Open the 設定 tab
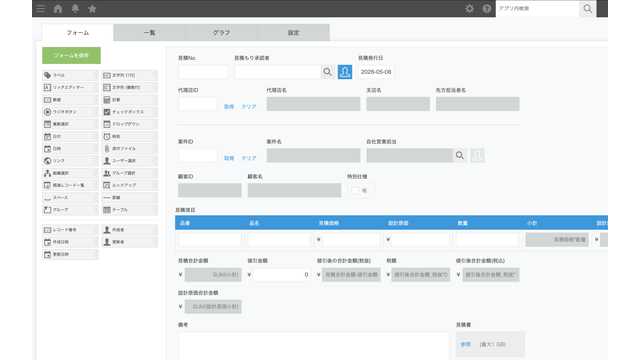This screenshot has width=640, height=360. click(x=293, y=33)
